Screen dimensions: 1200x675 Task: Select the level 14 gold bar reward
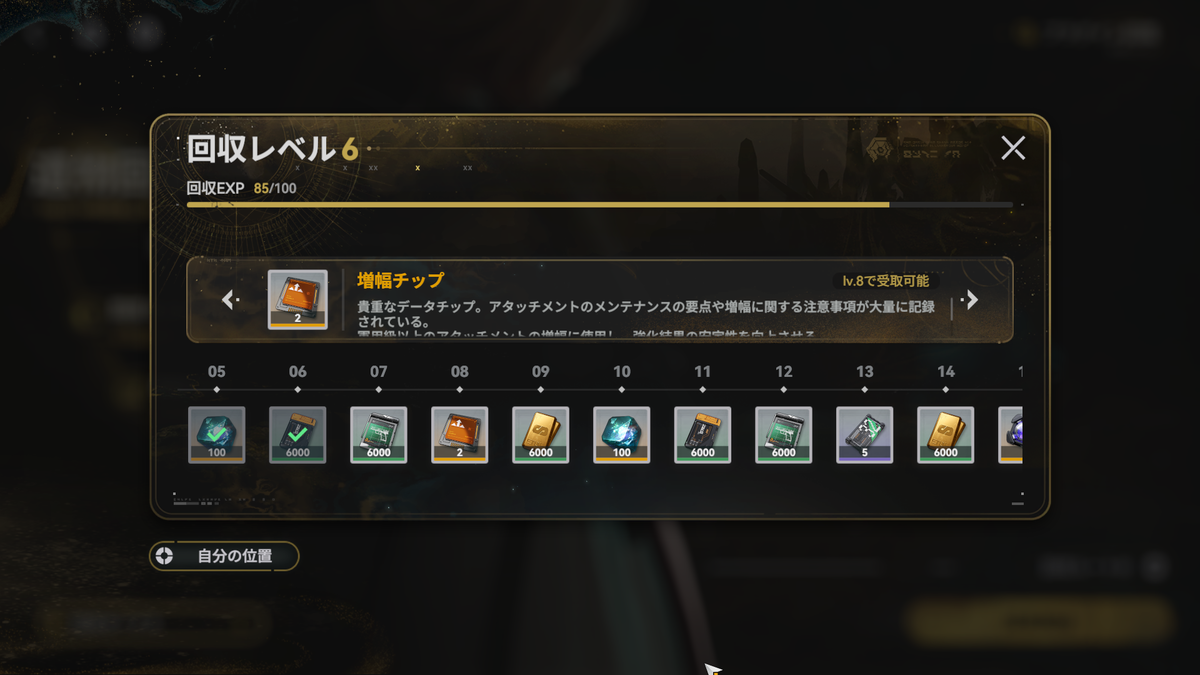(x=946, y=435)
